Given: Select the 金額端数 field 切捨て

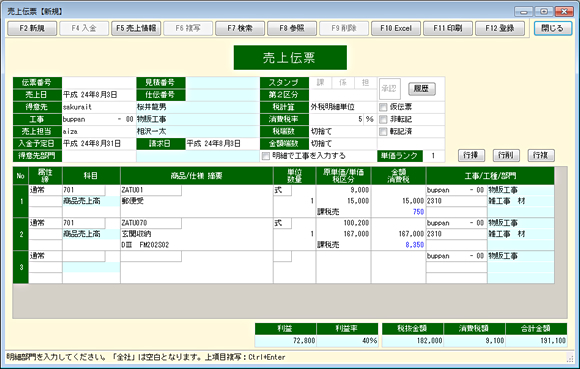Looking at the screenshot, I should 343,143.
